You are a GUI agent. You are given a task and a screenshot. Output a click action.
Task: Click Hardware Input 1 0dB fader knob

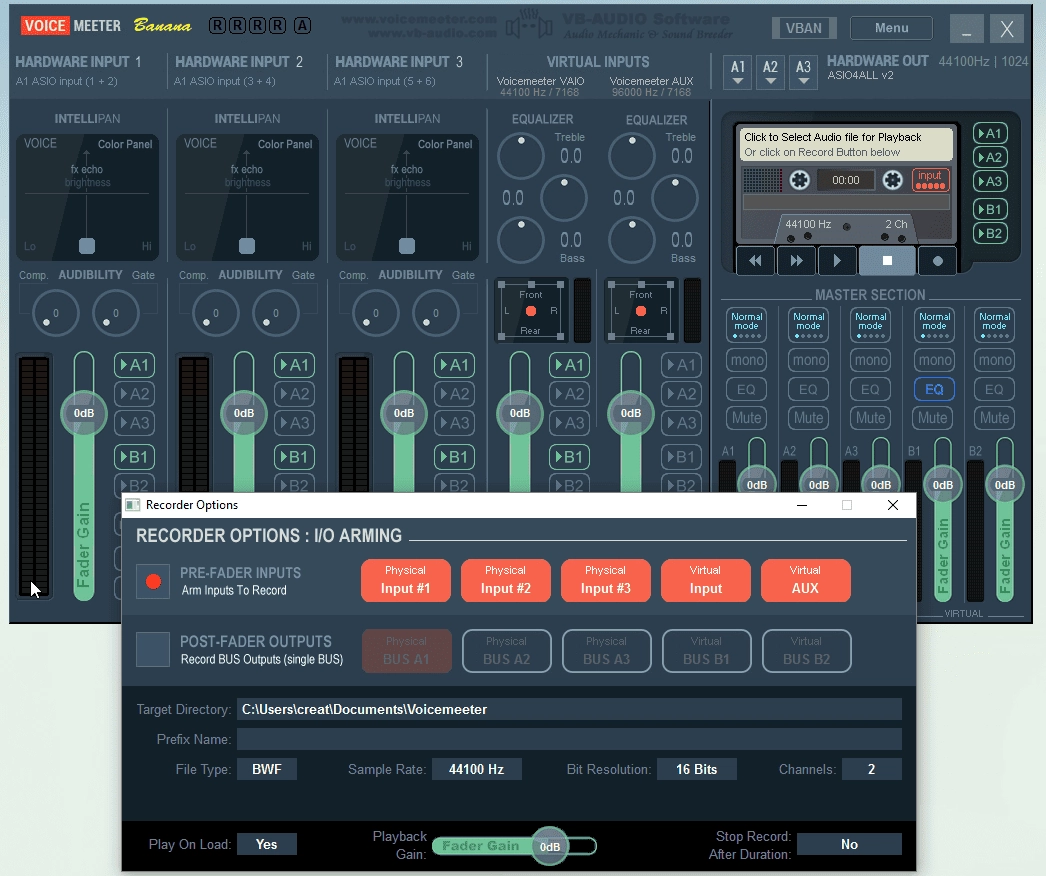coord(83,413)
